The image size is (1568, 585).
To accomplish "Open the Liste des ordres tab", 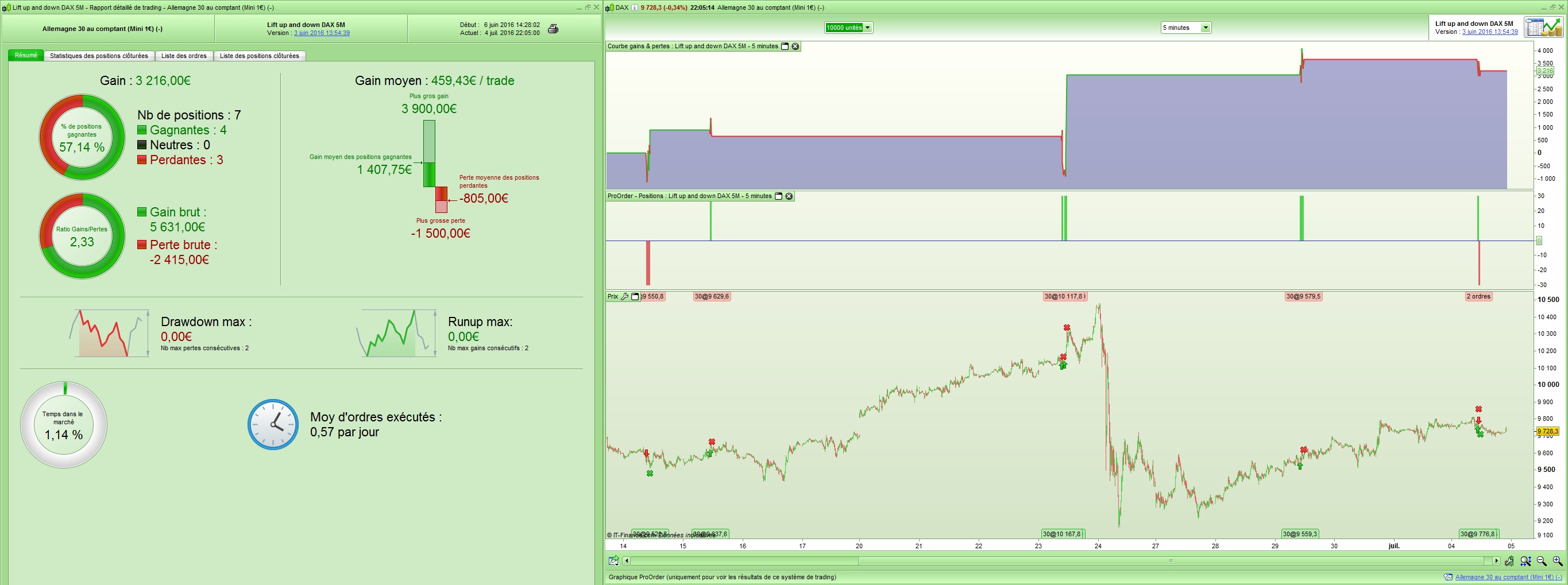I will [184, 56].
